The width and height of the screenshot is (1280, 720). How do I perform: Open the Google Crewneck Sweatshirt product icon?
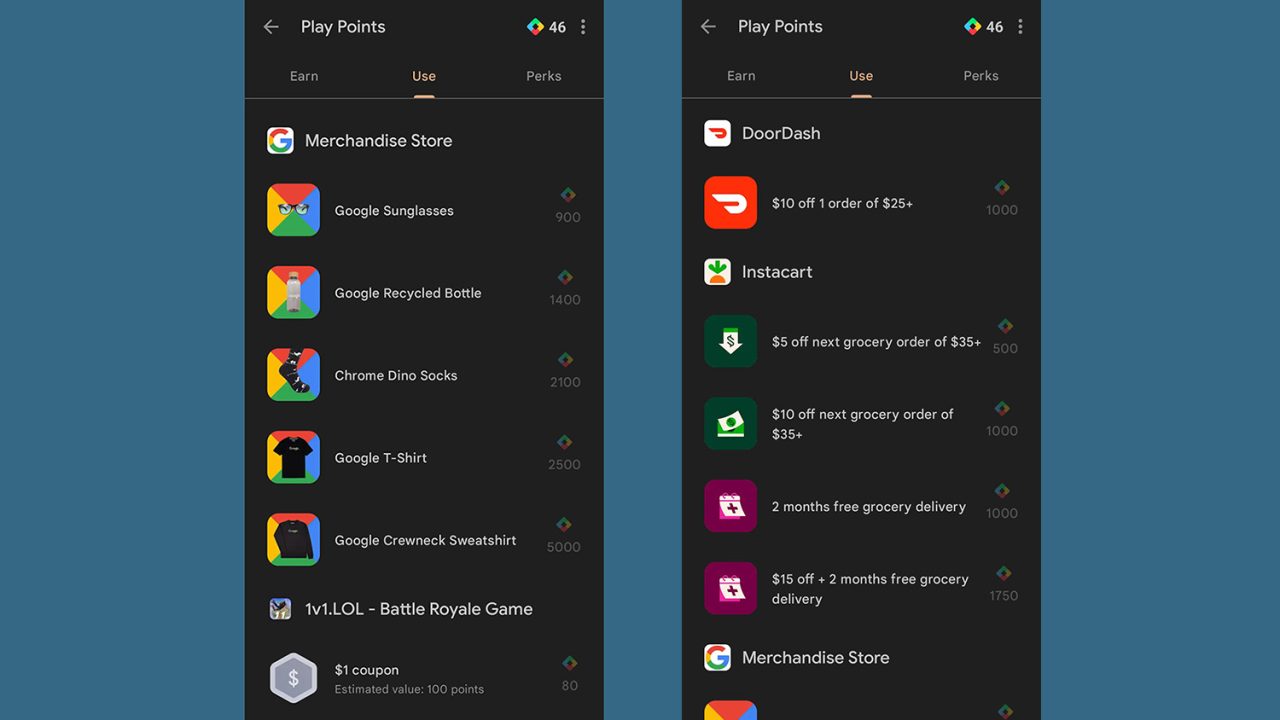coord(293,540)
